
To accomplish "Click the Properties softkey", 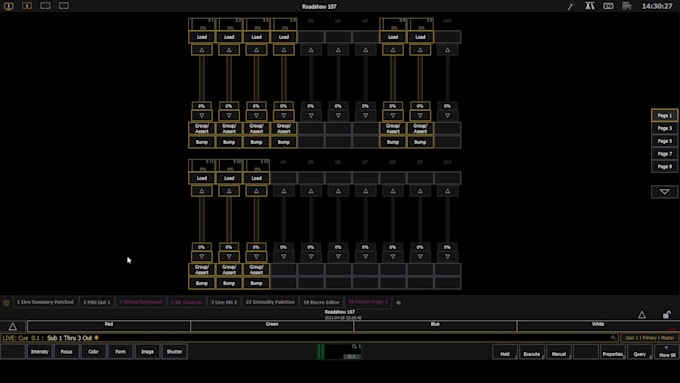I will (613, 352).
